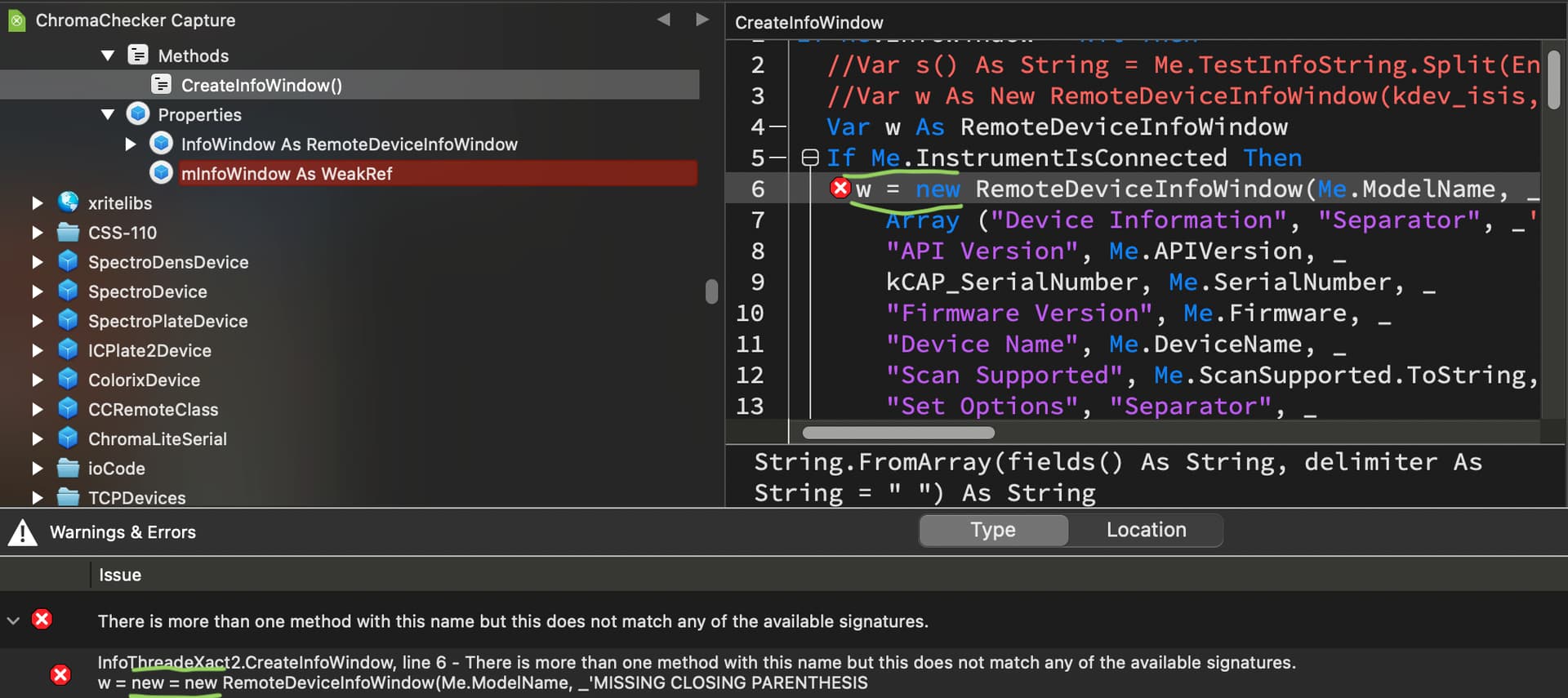Select mInfoWindow As WeakRef property
Screen dimensions: 1568x698
click(287, 173)
